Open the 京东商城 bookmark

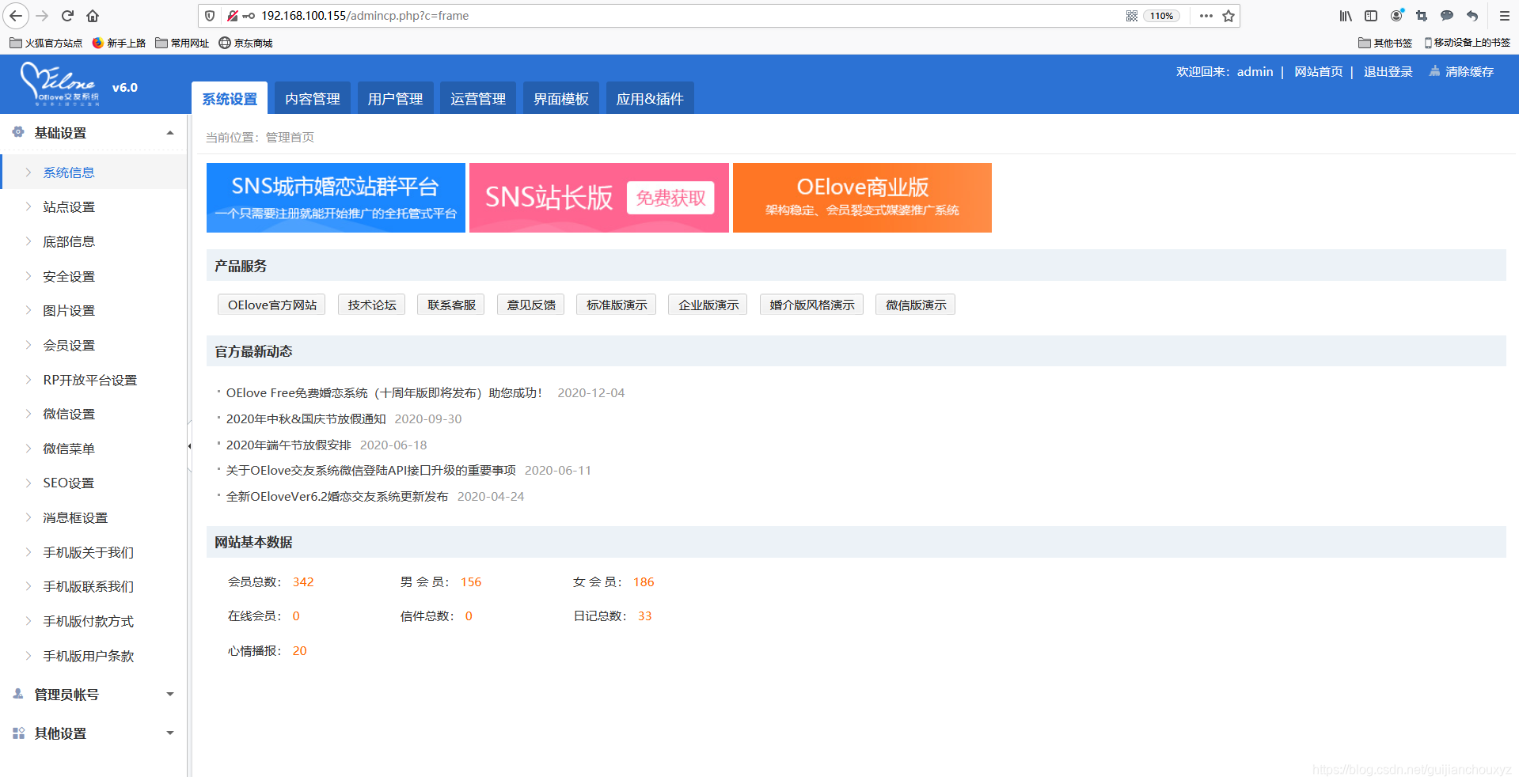245,43
